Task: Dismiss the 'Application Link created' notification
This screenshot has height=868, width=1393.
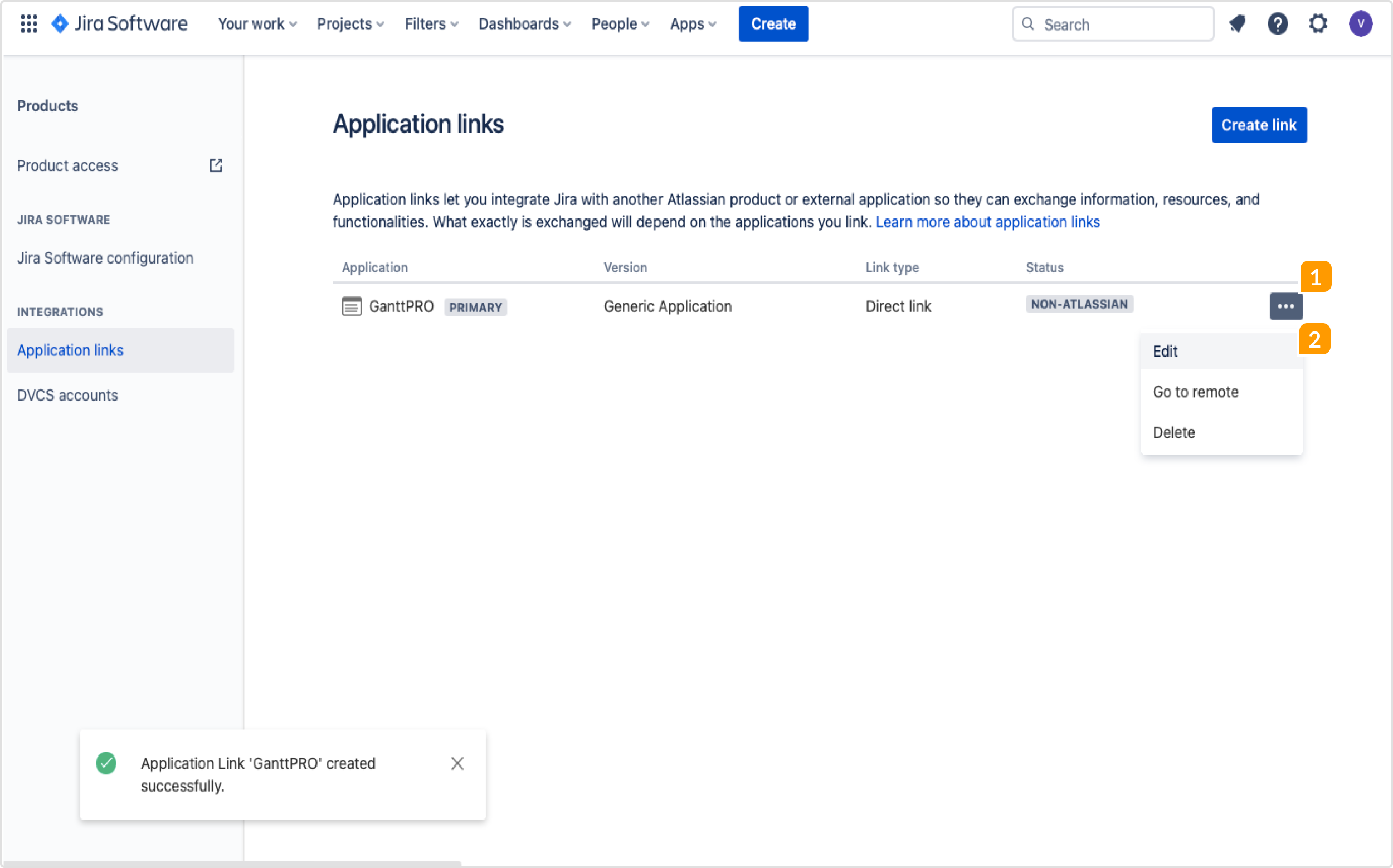Action: 457,763
